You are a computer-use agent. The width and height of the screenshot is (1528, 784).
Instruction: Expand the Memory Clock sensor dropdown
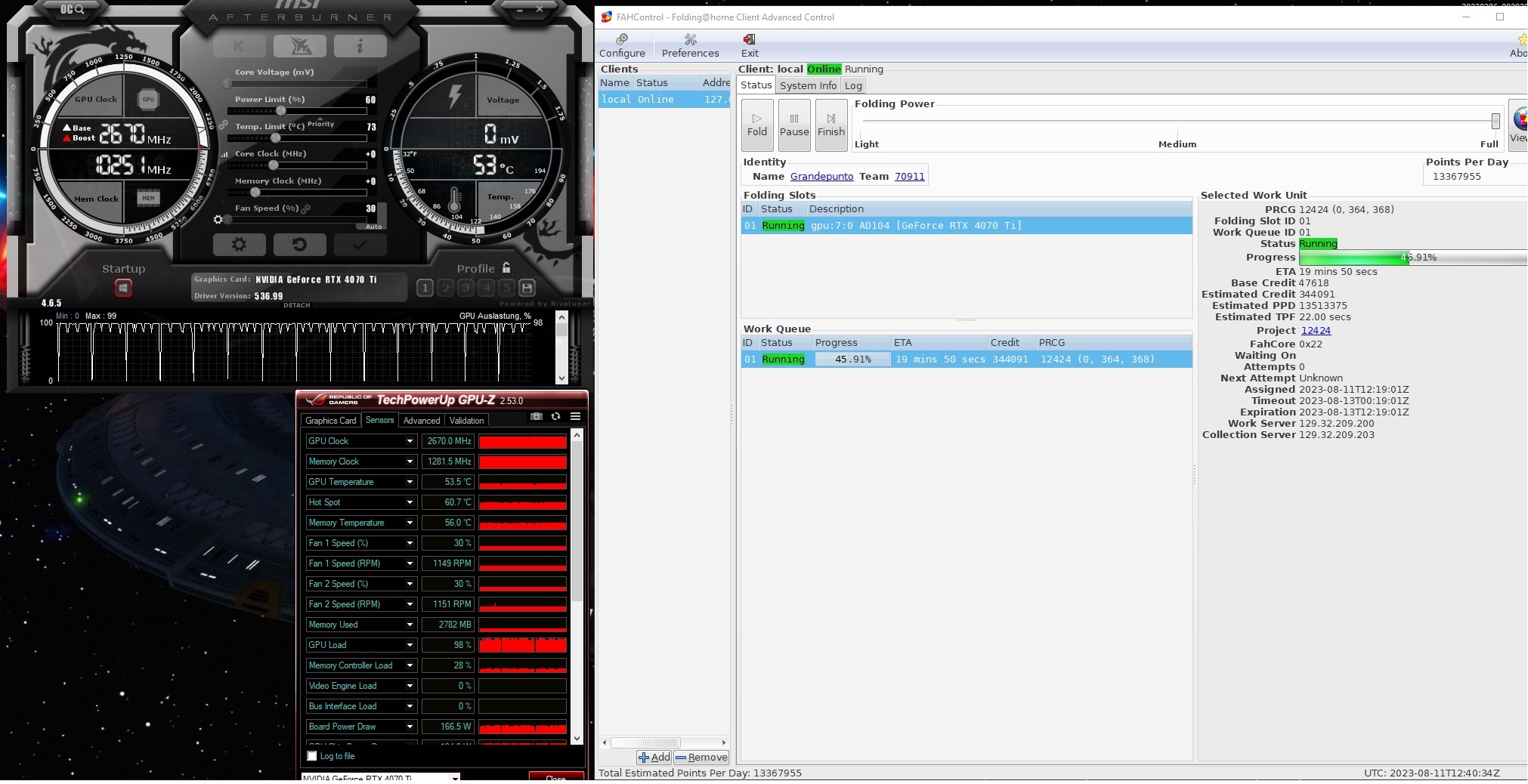click(410, 461)
